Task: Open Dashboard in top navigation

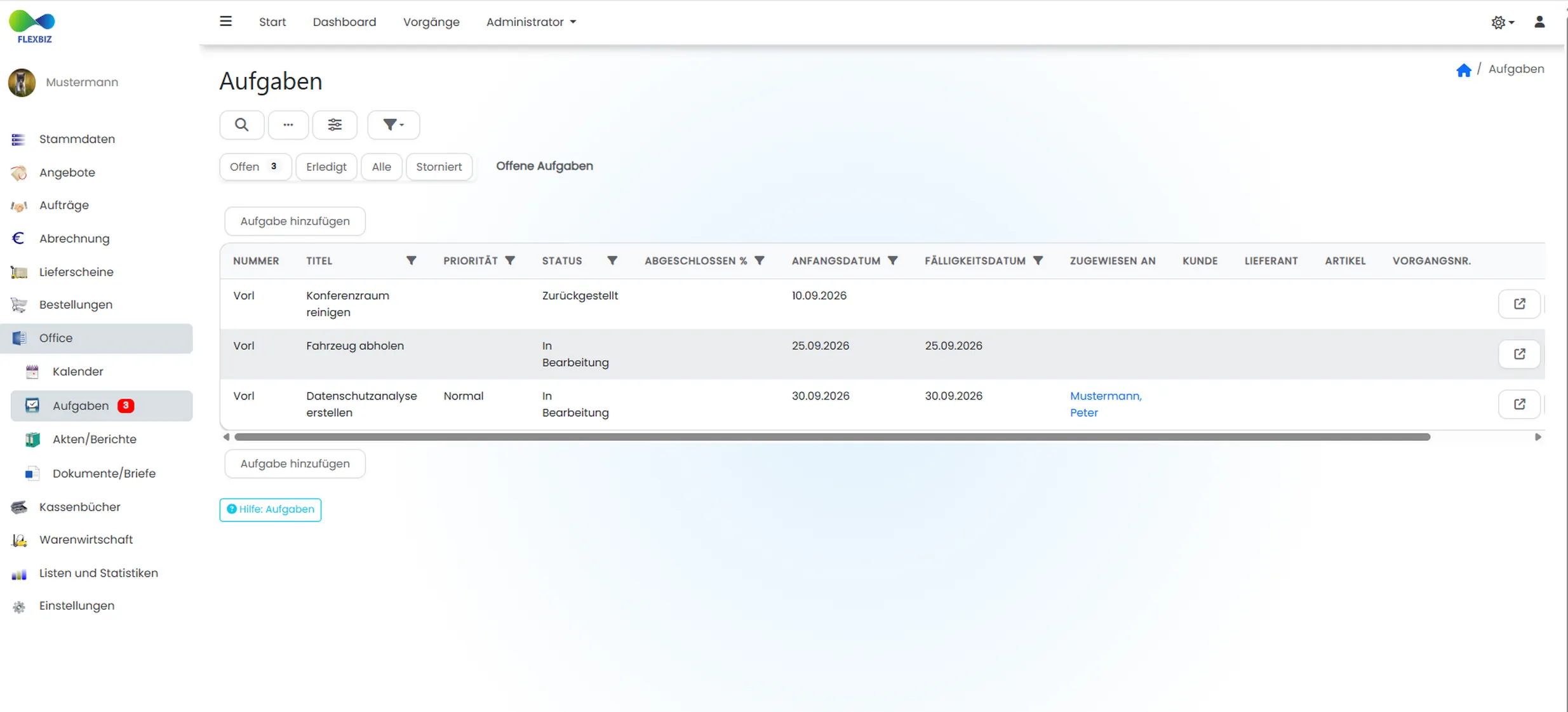Action: pos(344,22)
